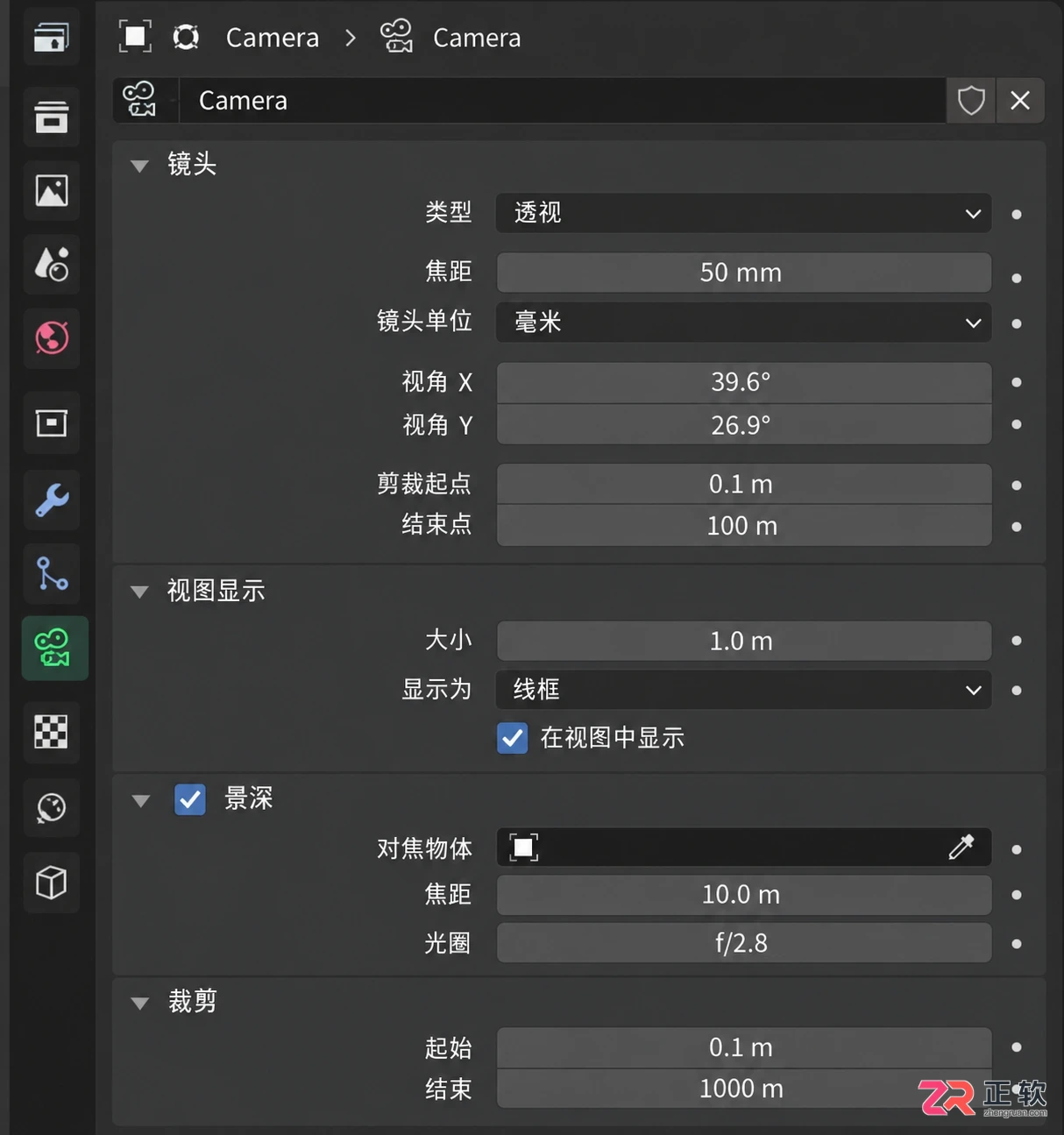The height and width of the screenshot is (1135, 1064).
Task: Open the Modifiers wrench tab
Action: tap(51, 500)
